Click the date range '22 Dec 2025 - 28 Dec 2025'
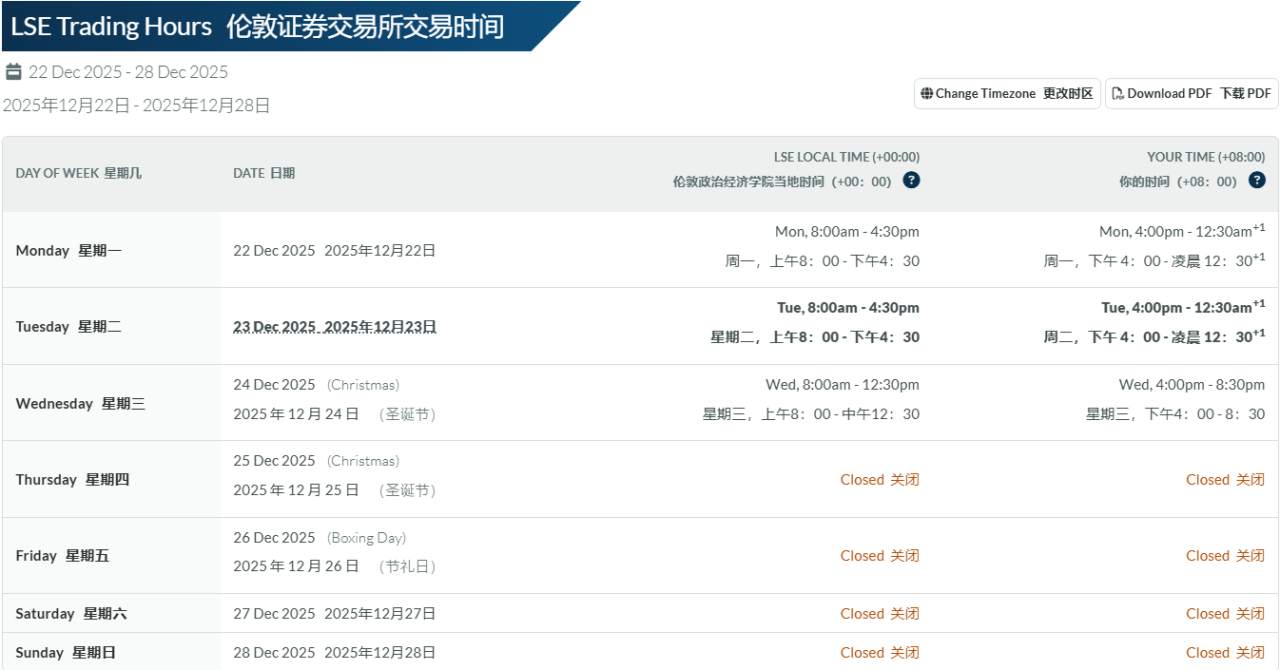The image size is (1280, 670). 128,72
